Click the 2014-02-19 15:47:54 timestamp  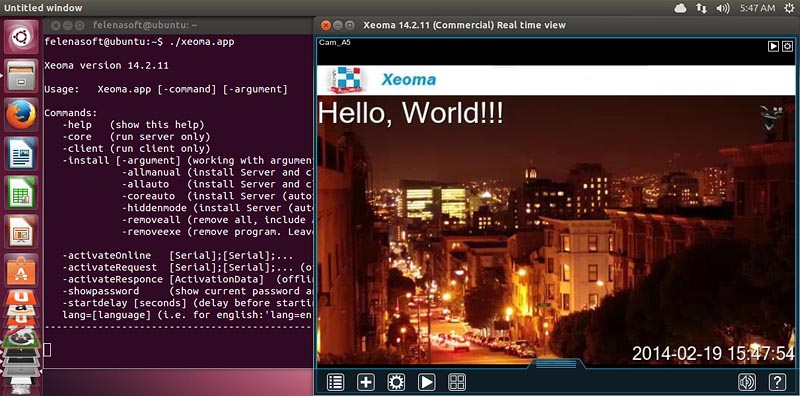point(713,353)
